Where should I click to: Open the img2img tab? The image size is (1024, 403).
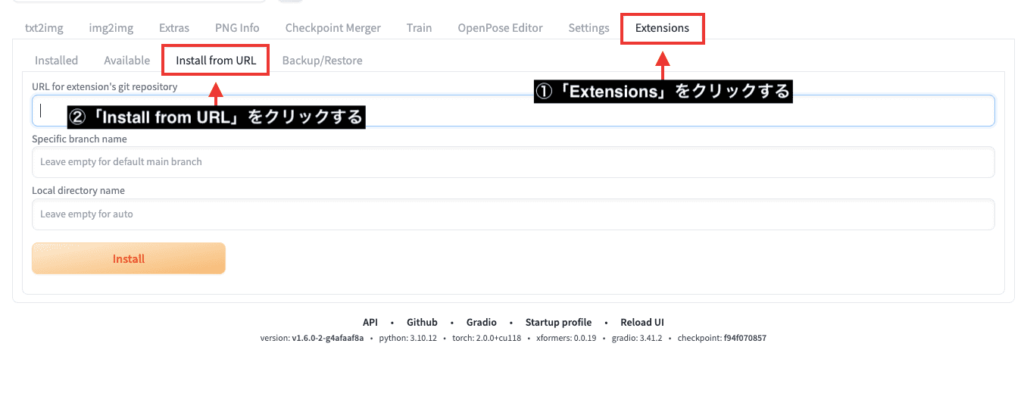(111, 27)
